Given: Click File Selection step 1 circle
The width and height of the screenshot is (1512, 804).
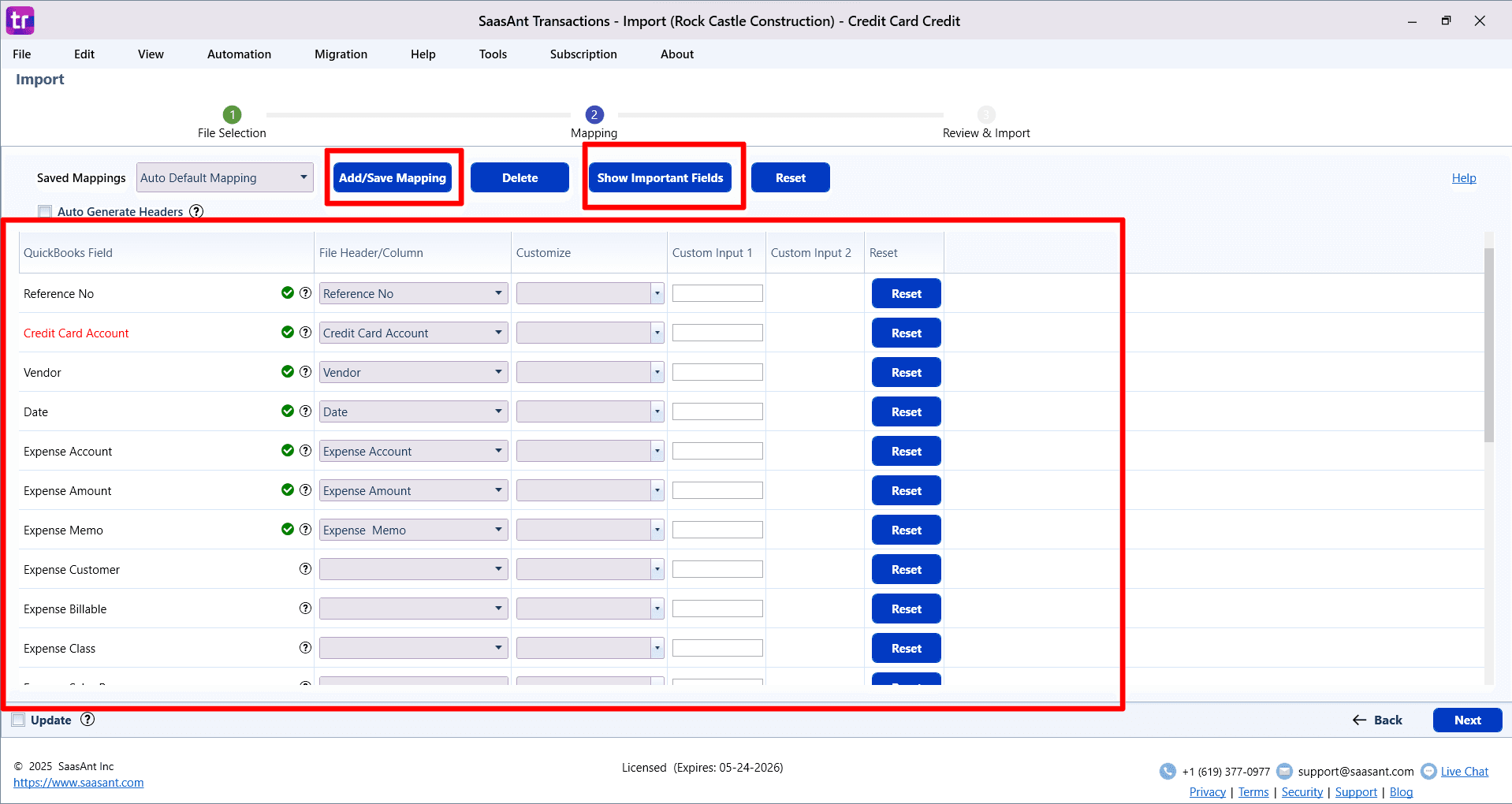Looking at the screenshot, I should click(232, 115).
